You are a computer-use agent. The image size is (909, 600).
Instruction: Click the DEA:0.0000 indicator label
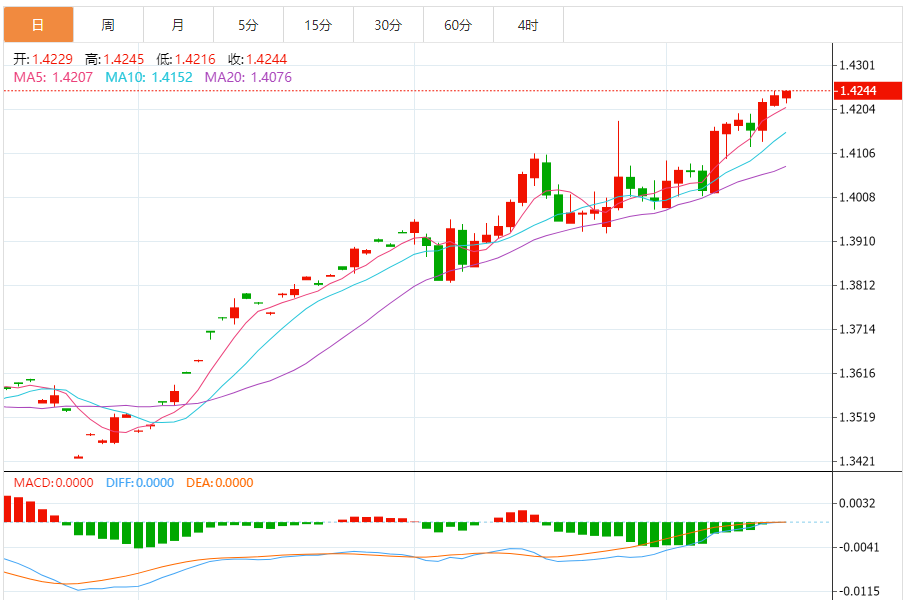pyautogui.click(x=220, y=483)
